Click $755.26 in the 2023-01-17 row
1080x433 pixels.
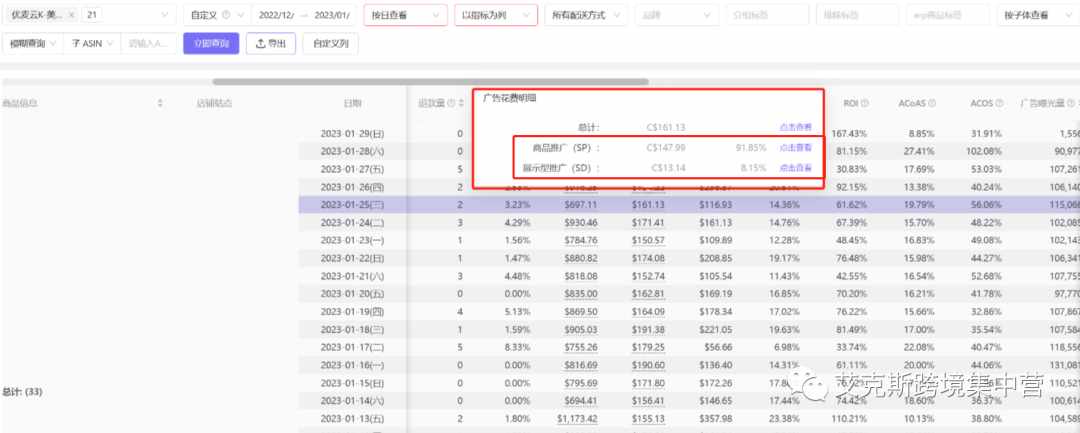click(580, 347)
